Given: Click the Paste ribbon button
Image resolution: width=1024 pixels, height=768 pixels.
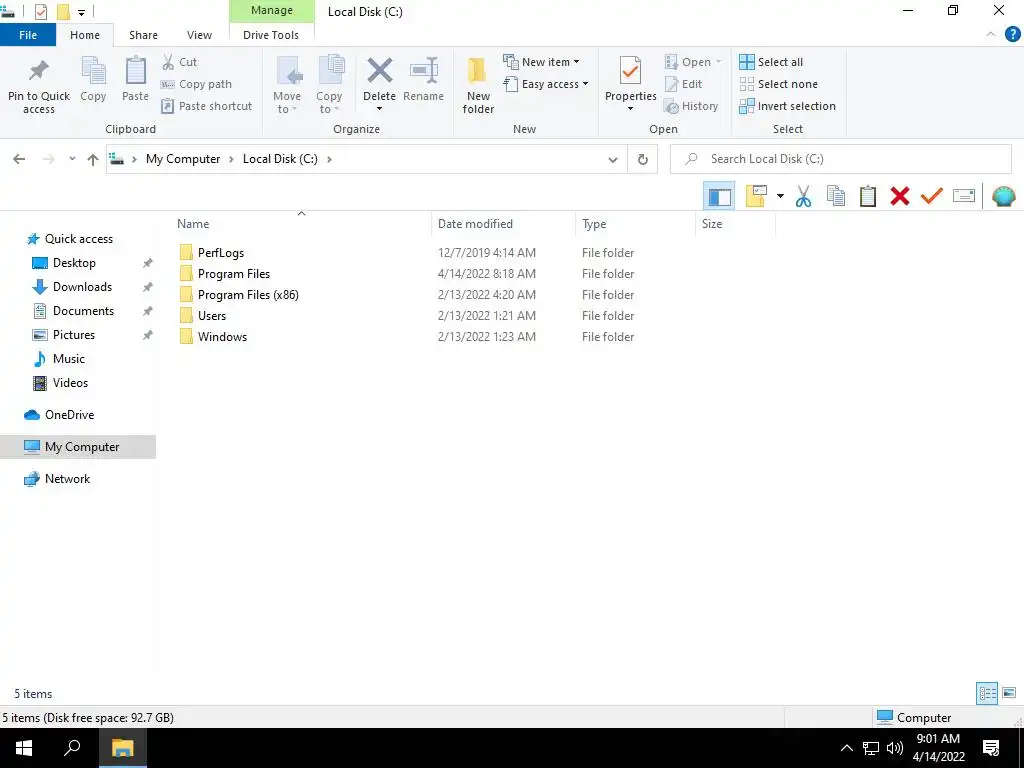Looking at the screenshot, I should click(x=135, y=79).
